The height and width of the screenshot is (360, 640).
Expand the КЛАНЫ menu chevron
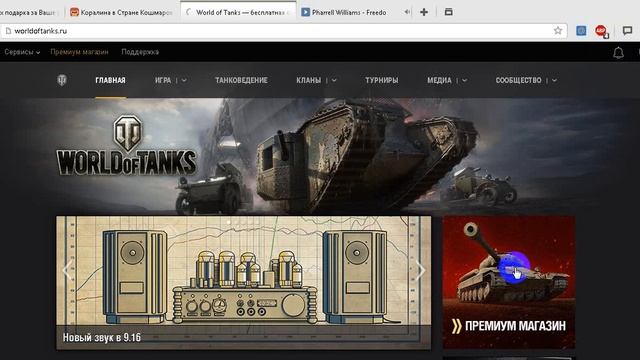pos(334,80)
